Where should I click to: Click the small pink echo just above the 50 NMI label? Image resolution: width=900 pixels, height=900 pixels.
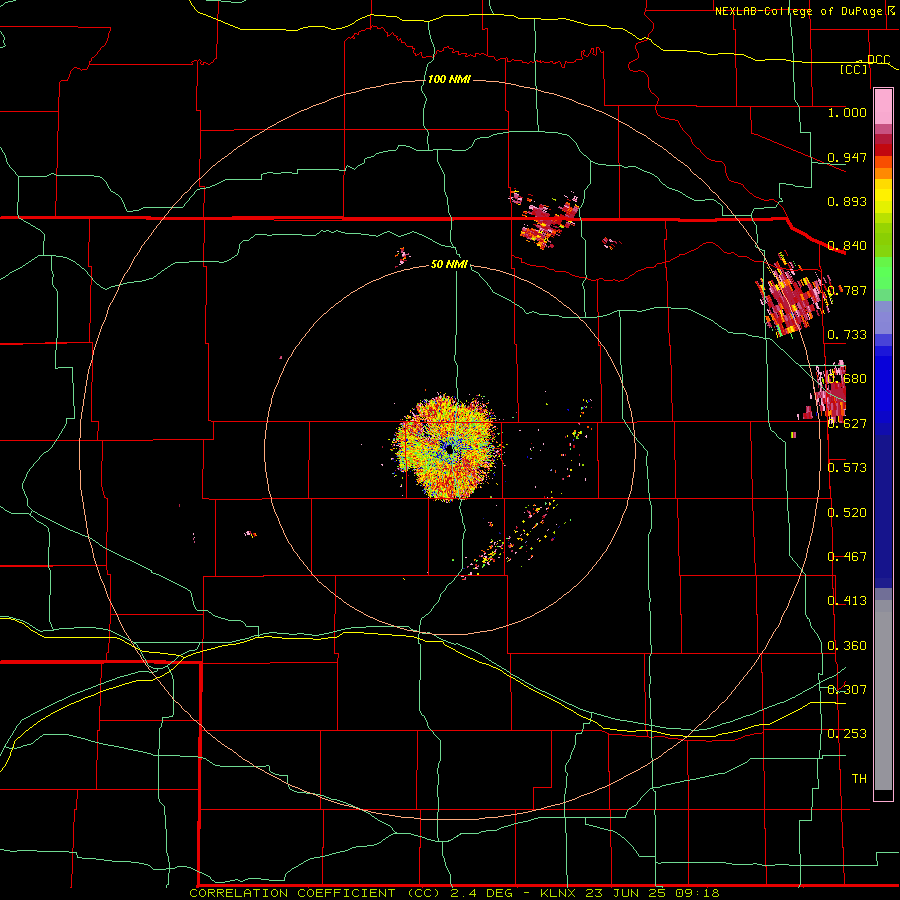coord(402,256)
